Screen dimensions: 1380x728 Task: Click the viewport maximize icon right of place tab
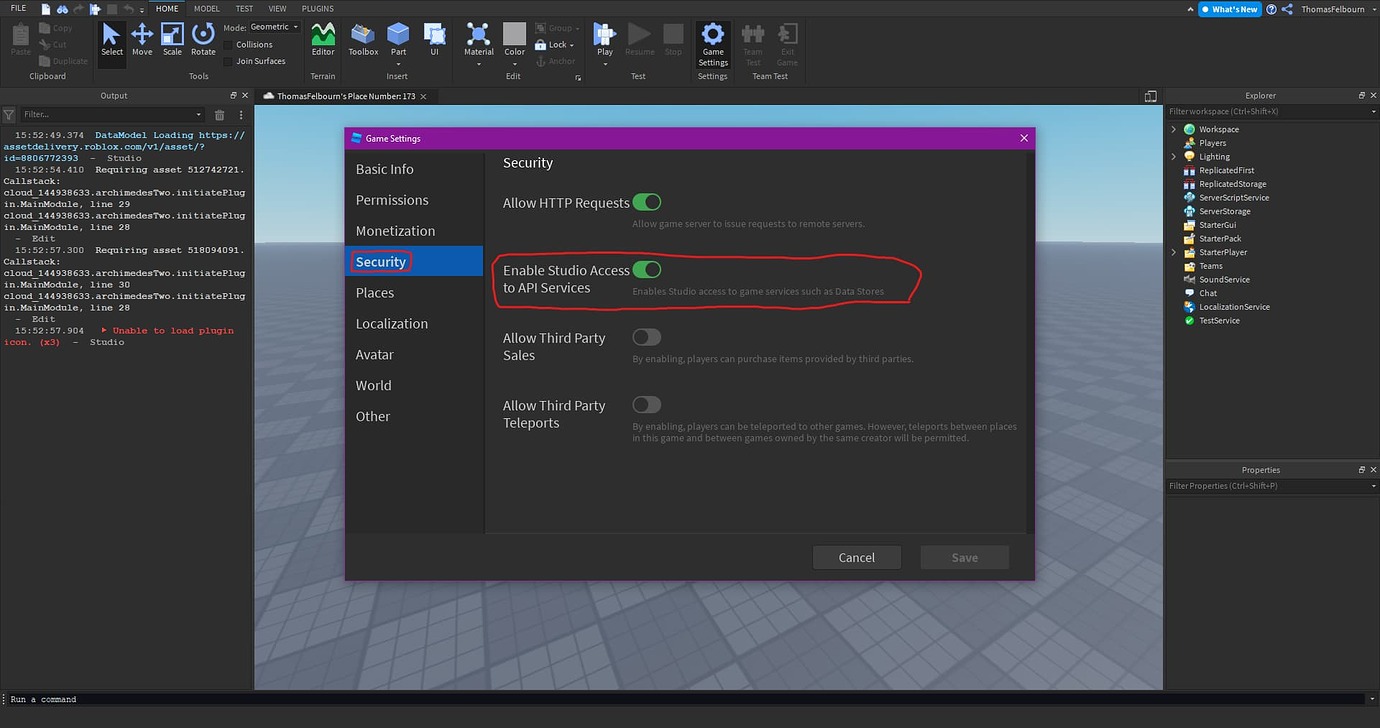(x=1151, y=96)
